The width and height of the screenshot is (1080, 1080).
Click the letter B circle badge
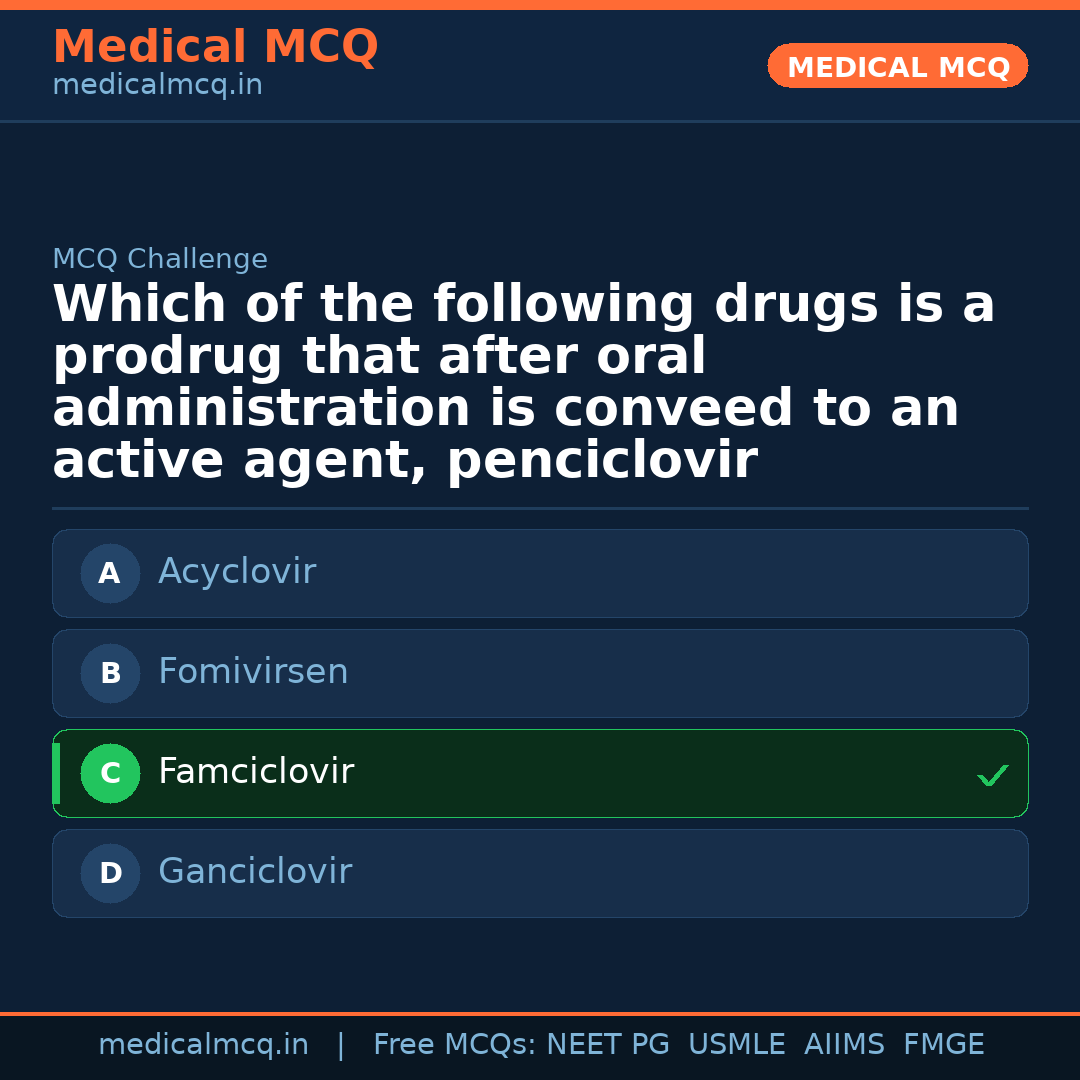coord(110,673)
